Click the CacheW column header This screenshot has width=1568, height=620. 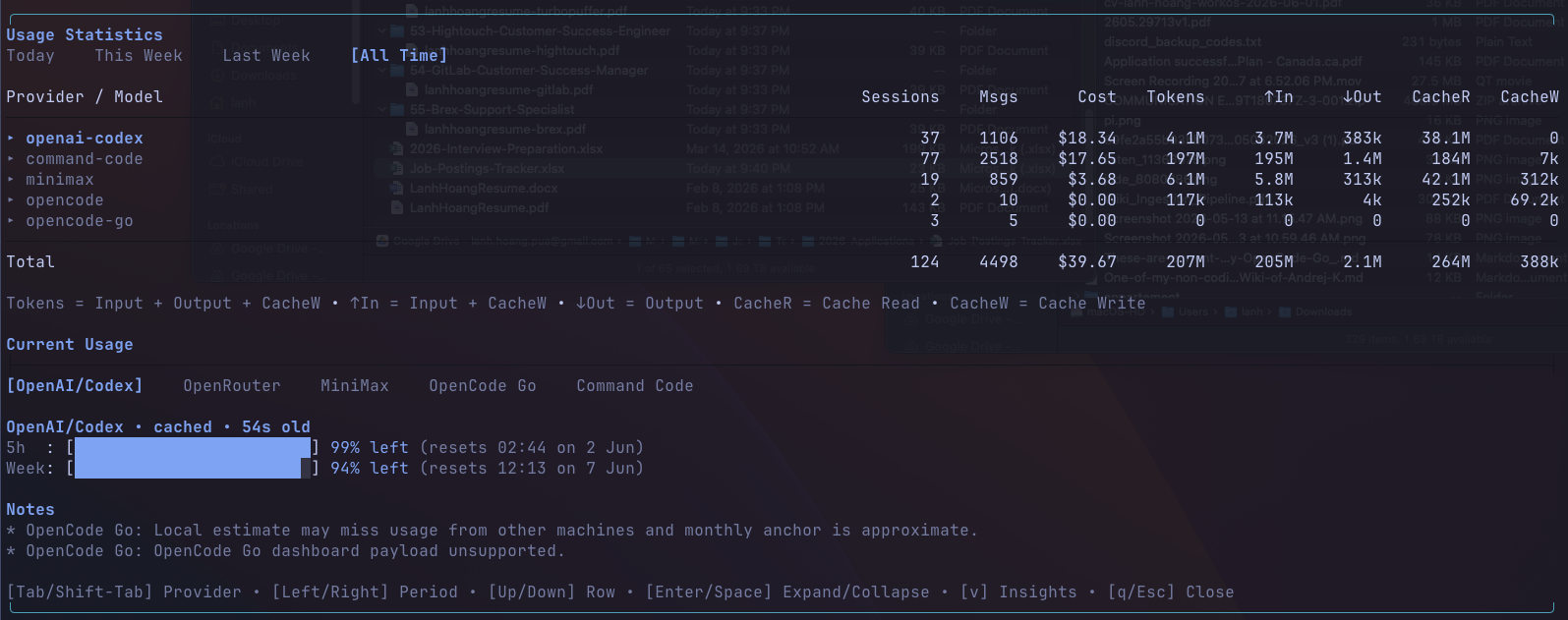point(1530,97)
